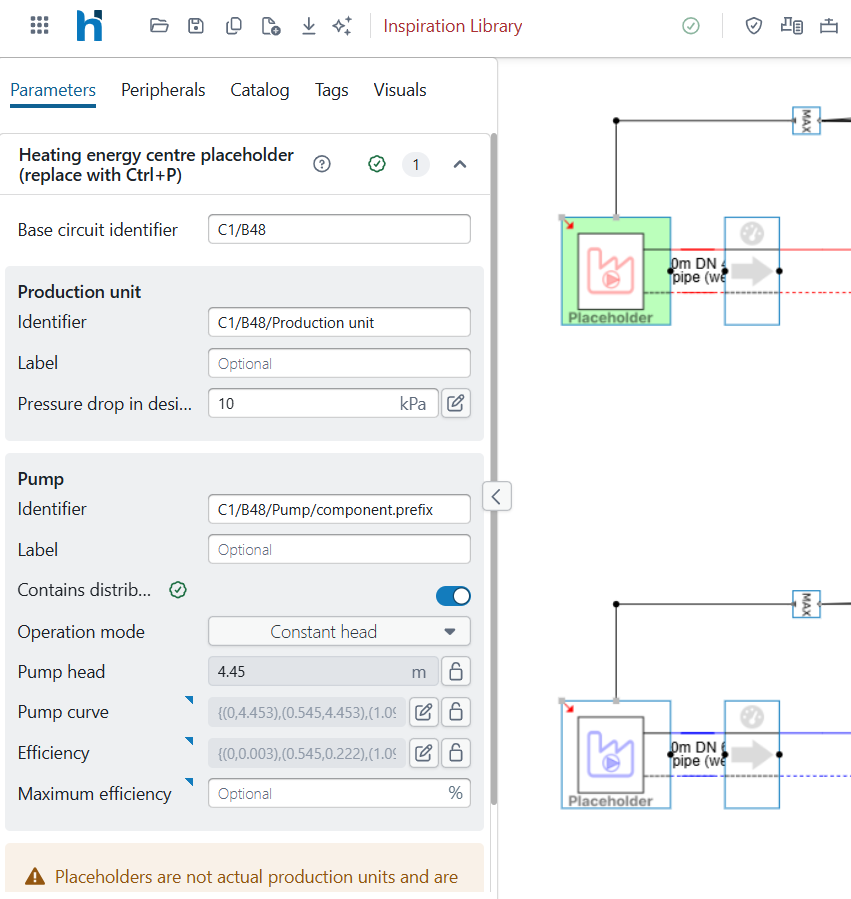Edit the Pump Identifier field
The width and height of the screenshot is (851, 899).
pos(339,509)
